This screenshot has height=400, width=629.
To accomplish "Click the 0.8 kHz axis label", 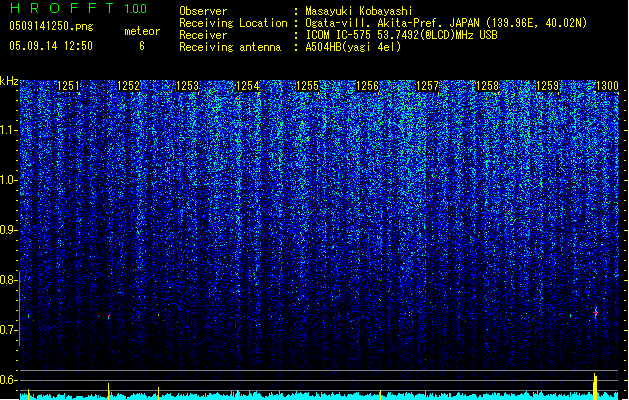I will pyautogui.click(x=8, y=280).
